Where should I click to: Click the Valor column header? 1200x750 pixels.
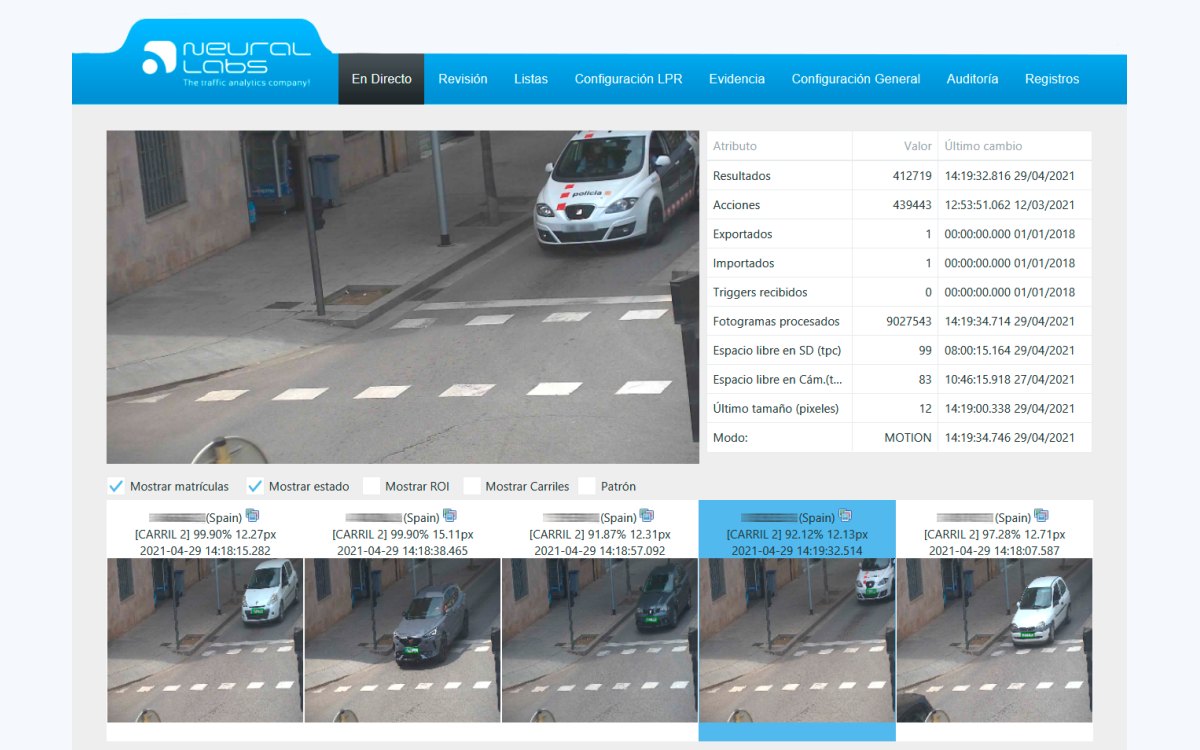[x=918, y=146]
